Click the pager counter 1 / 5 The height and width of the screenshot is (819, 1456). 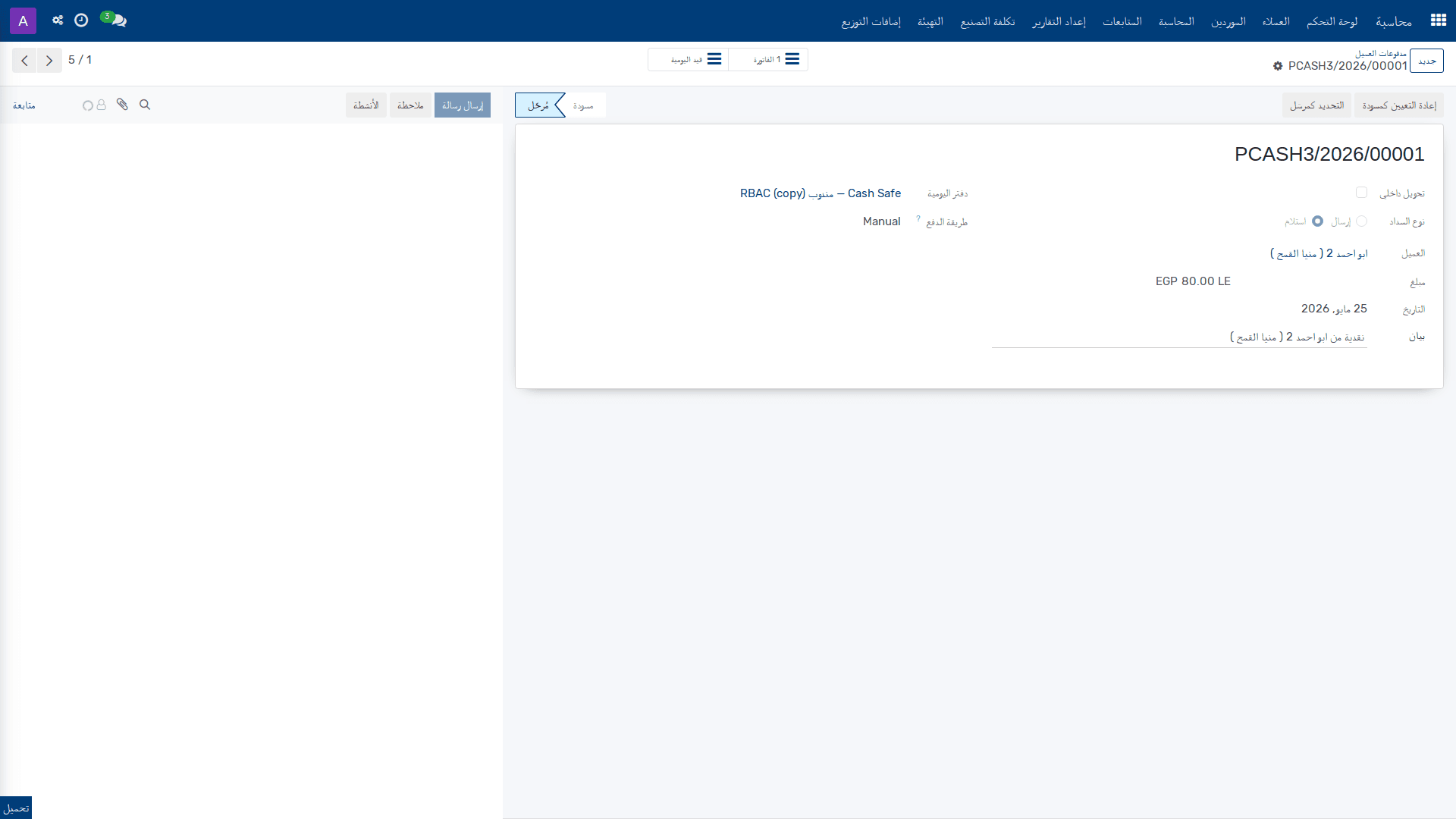tap(80, 60)
